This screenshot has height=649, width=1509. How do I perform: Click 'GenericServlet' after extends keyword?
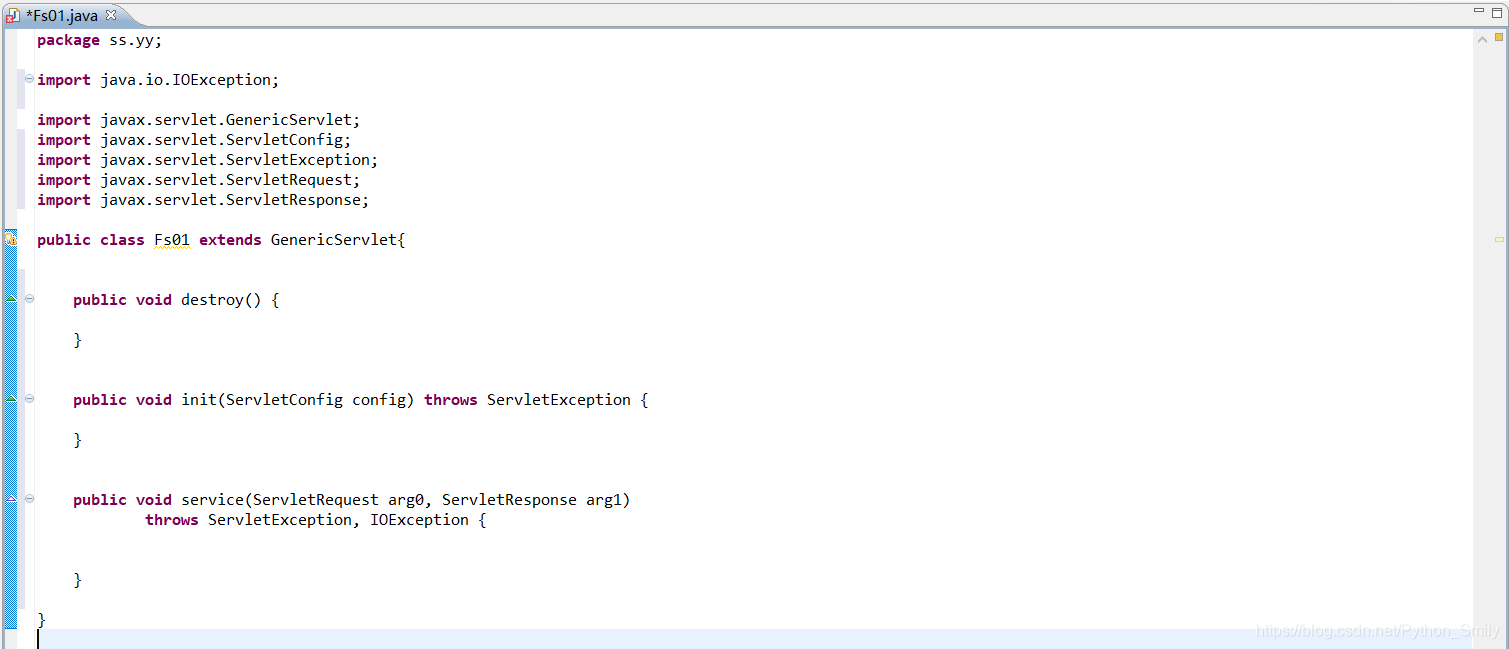click(334, 240)
